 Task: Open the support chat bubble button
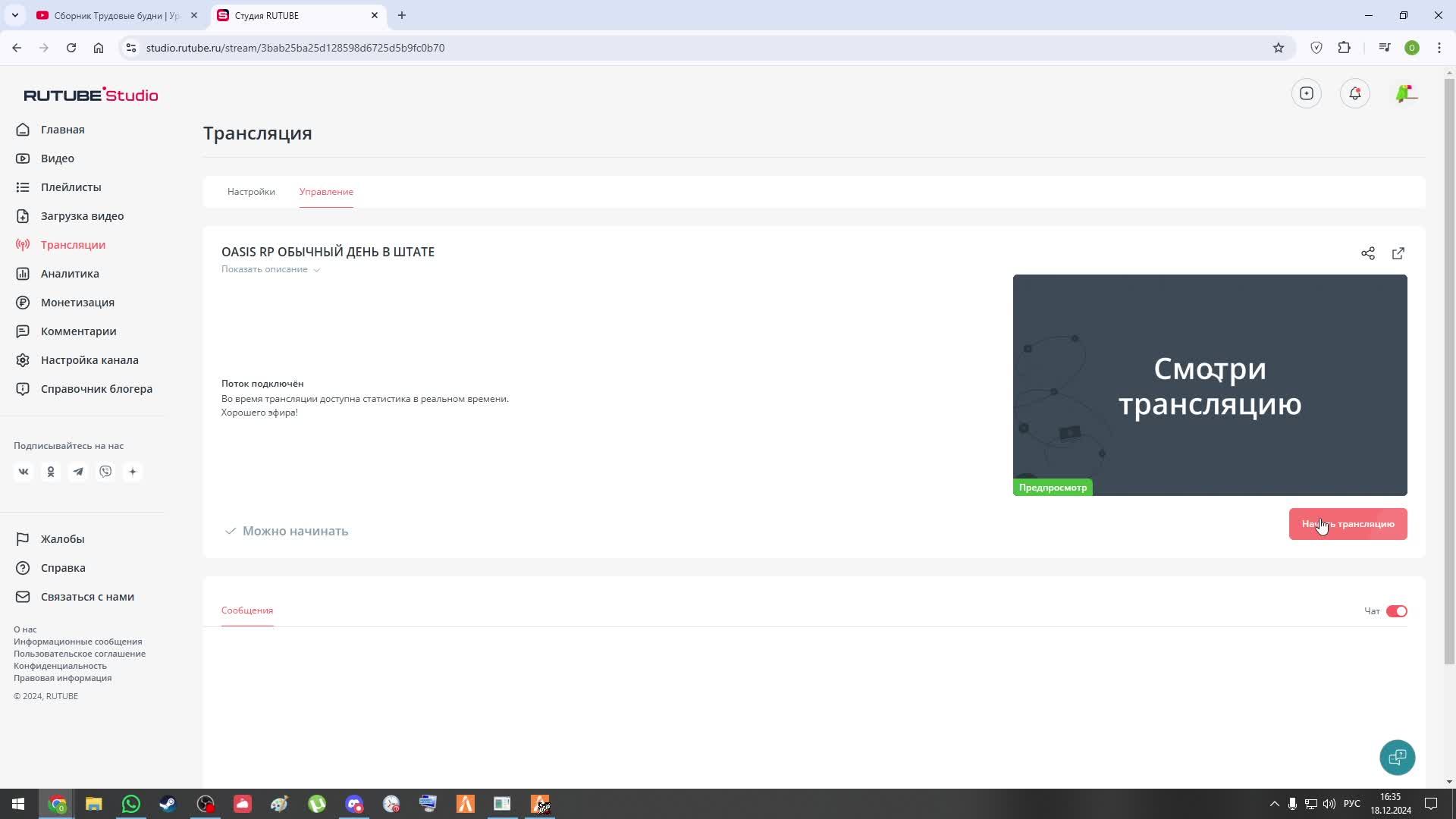click(1397, 757)
